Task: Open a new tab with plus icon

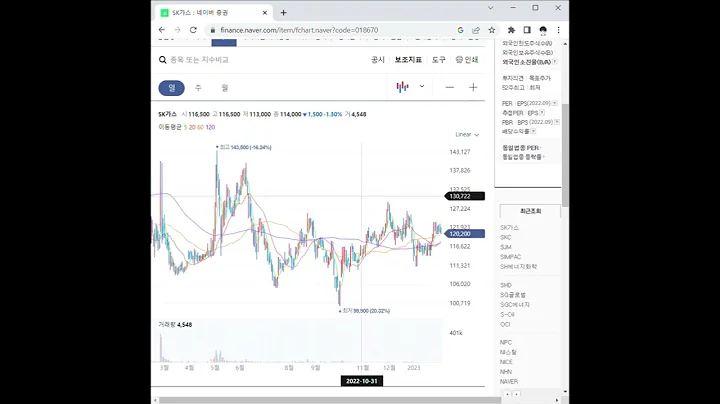Action: click(283, 13)
